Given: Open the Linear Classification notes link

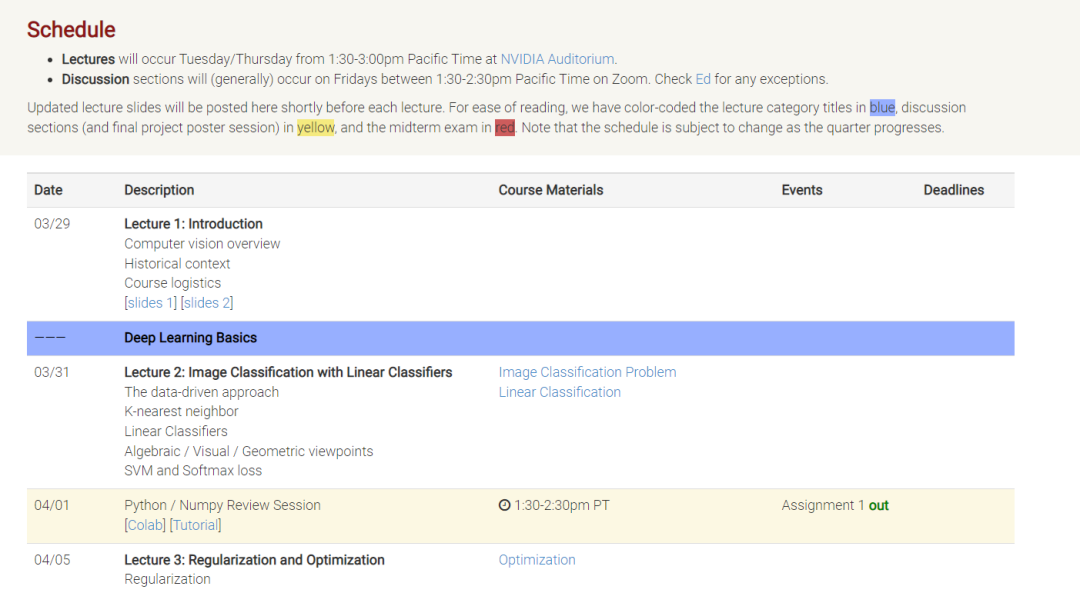Looking at the screenshot, I should [x=559, y=392].
